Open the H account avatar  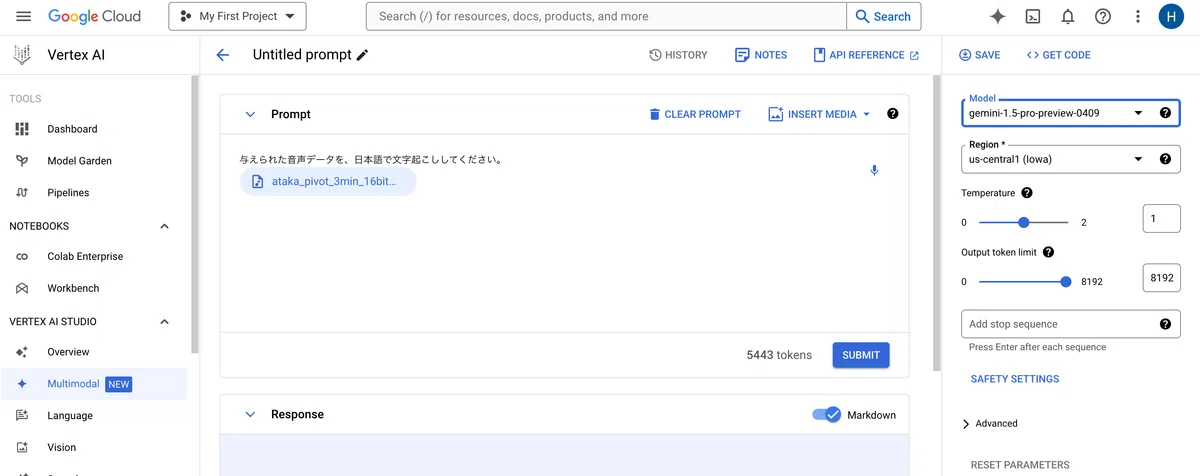click(x=1172, y=16)
